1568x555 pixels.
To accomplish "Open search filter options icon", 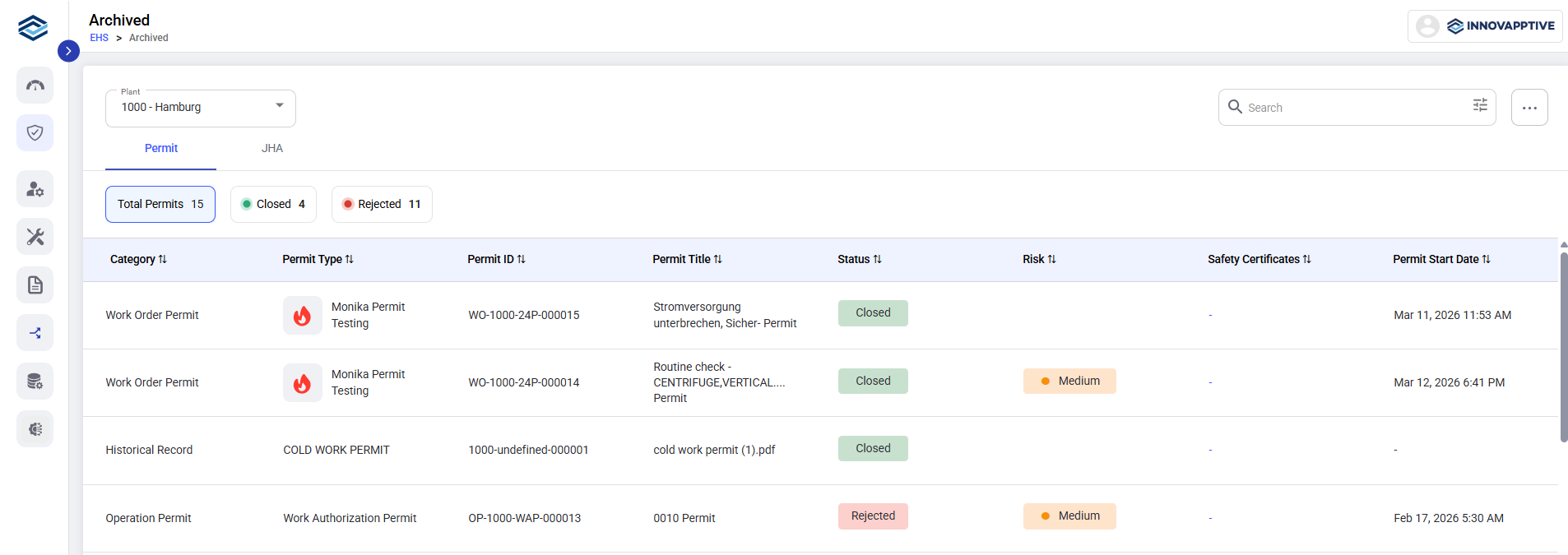I will tap(1480, 105).
